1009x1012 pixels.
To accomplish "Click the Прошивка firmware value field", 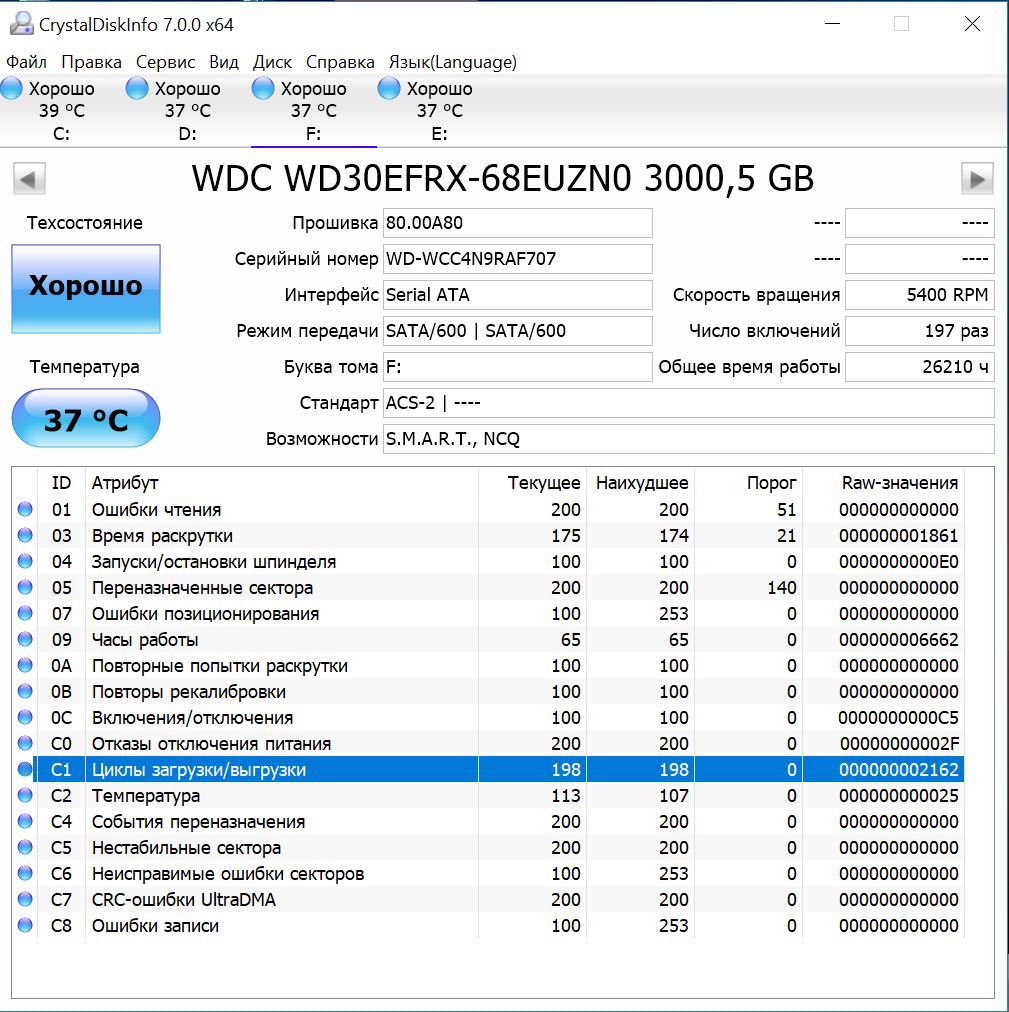I will tap(517, 223).
